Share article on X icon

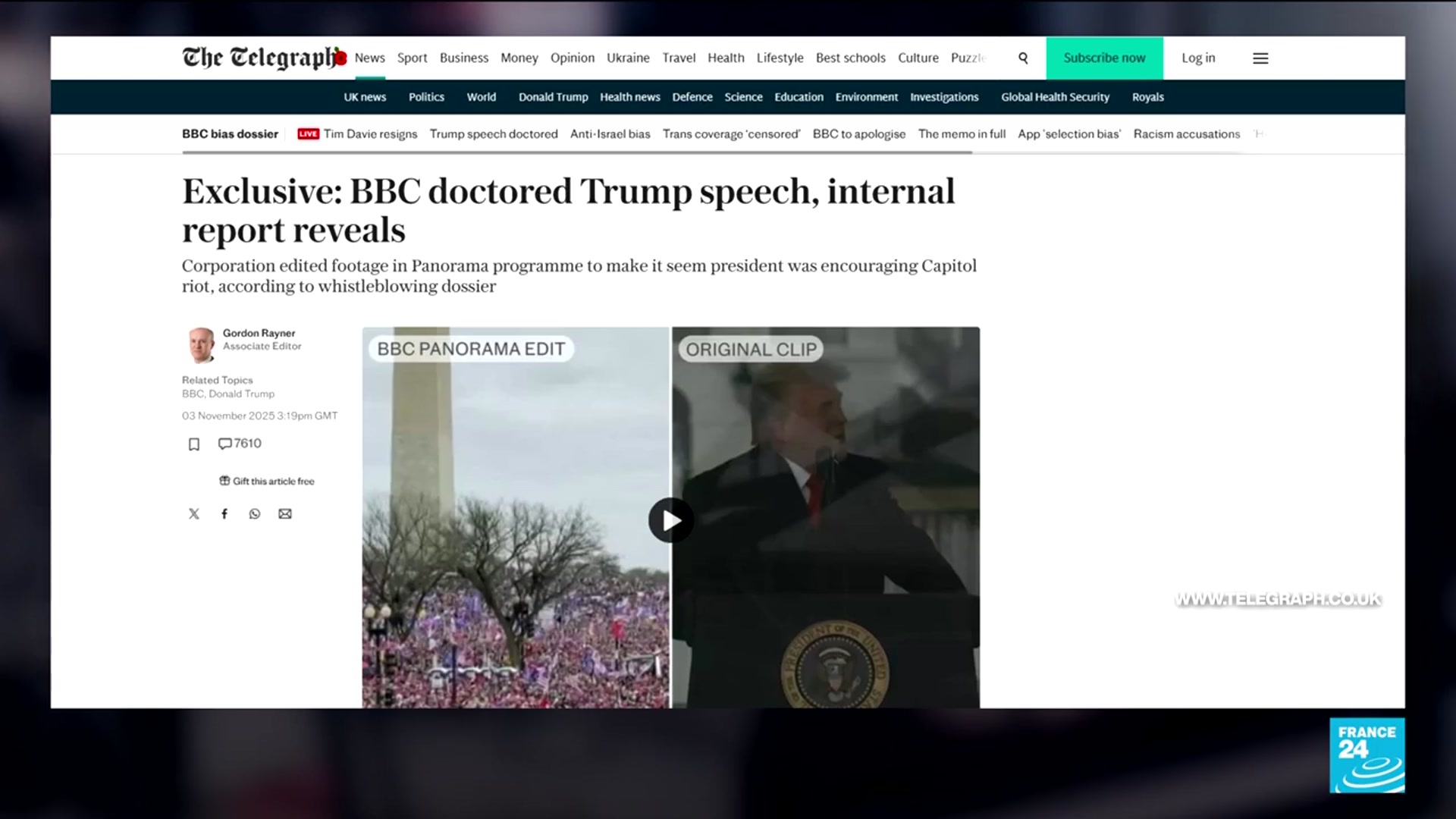pyautogui.click(x=194, y=514)
